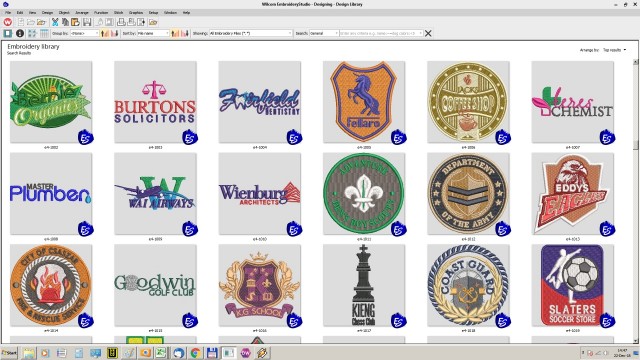The image size is (640, 360).
Task: Open the Excel icon on the taskbar
Action: [x=161, y=353]
